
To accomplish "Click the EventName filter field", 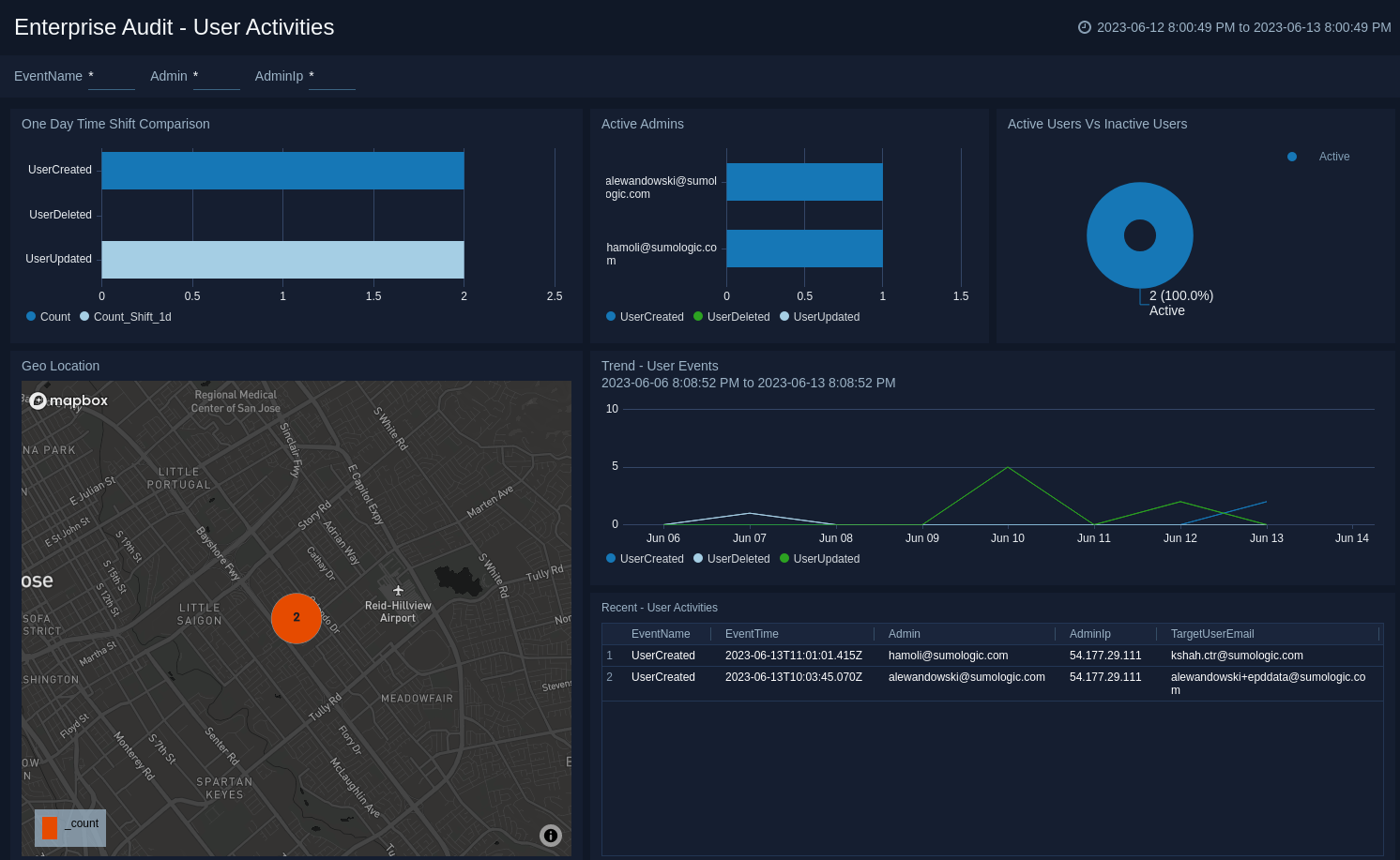I will [x=111, y=77].
